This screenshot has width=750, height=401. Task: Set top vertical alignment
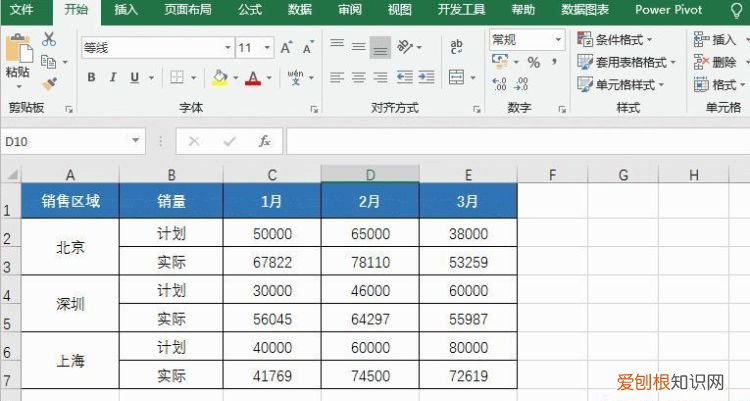337,43
